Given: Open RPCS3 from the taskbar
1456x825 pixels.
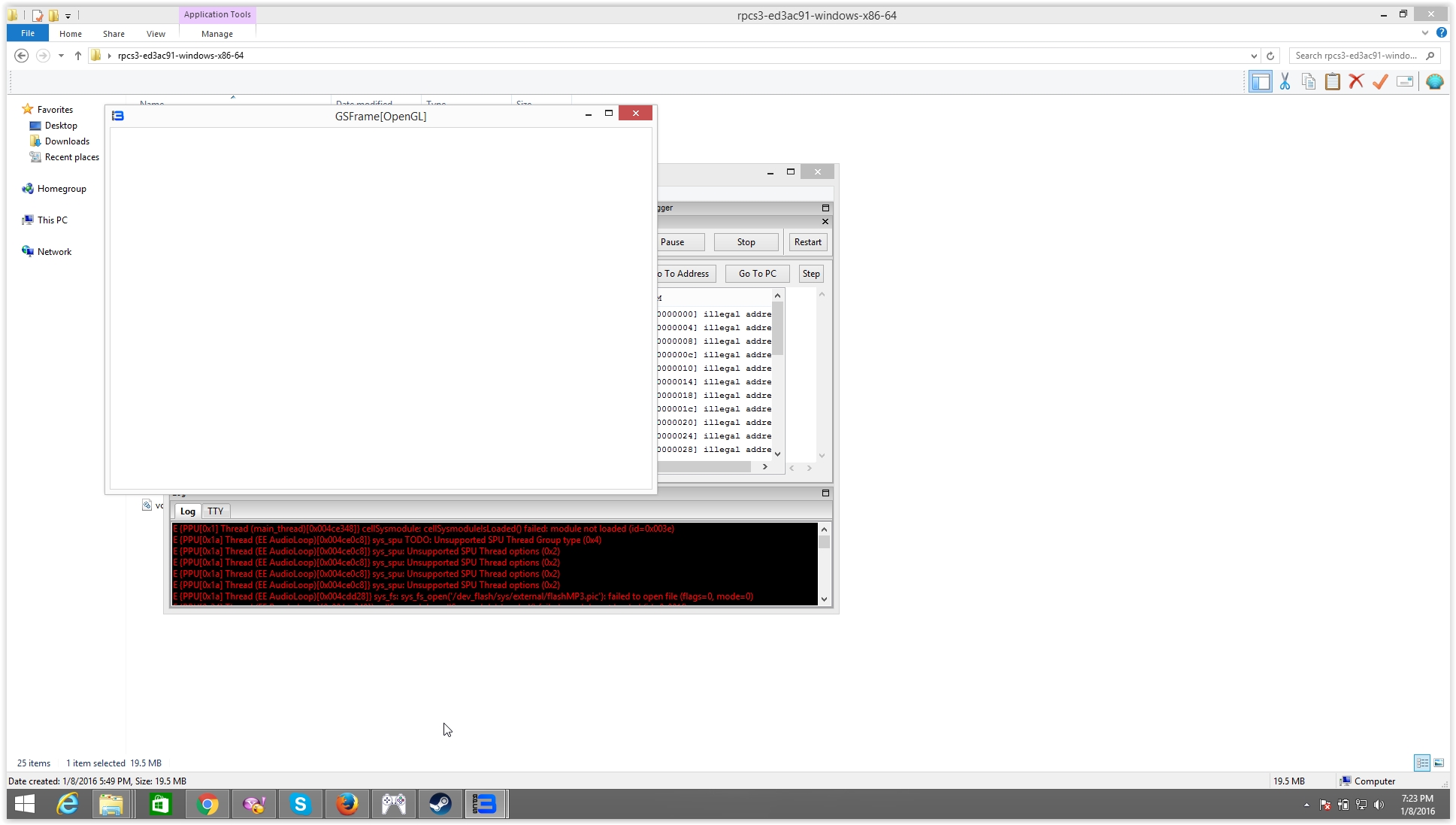Looking at the screenshot, I should pyautogui.click(x=486, y=804).
